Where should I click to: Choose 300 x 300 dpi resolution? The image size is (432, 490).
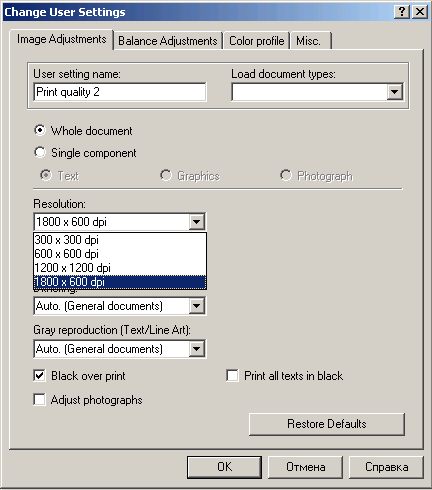(x=120, y=240)
